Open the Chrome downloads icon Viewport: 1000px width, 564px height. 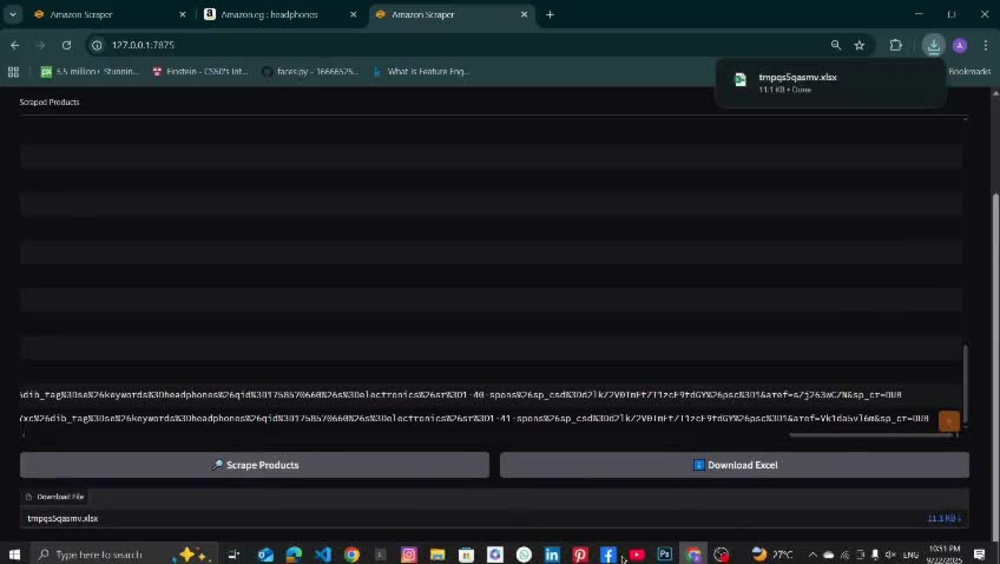point(934,45)
